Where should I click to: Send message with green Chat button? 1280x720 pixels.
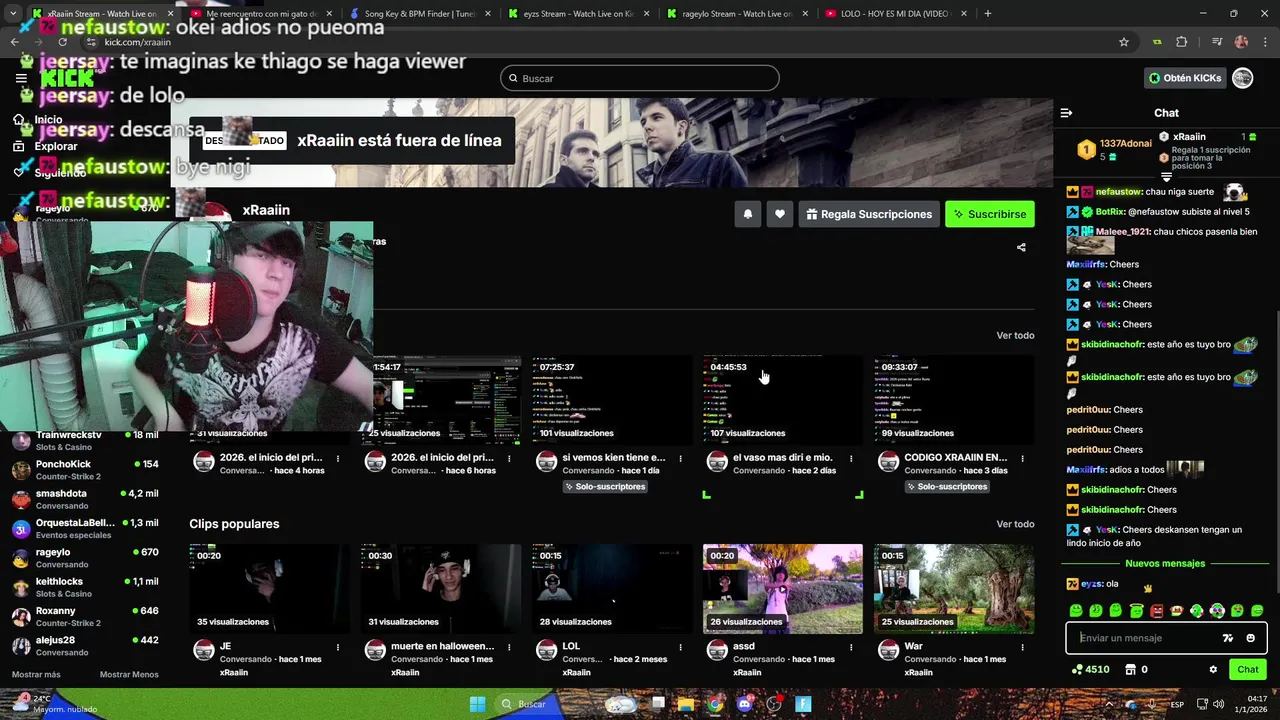click(1247, 669)
